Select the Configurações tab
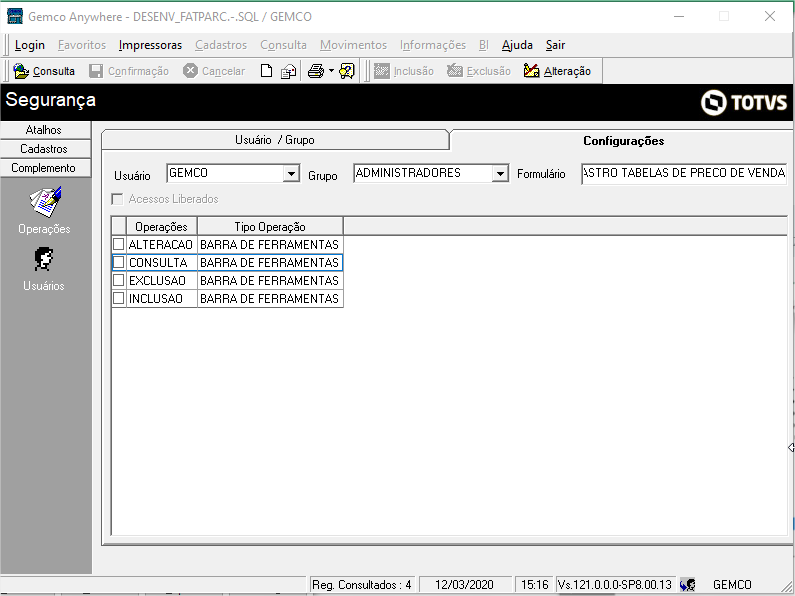The image size is (795, 596). point(623,141)
